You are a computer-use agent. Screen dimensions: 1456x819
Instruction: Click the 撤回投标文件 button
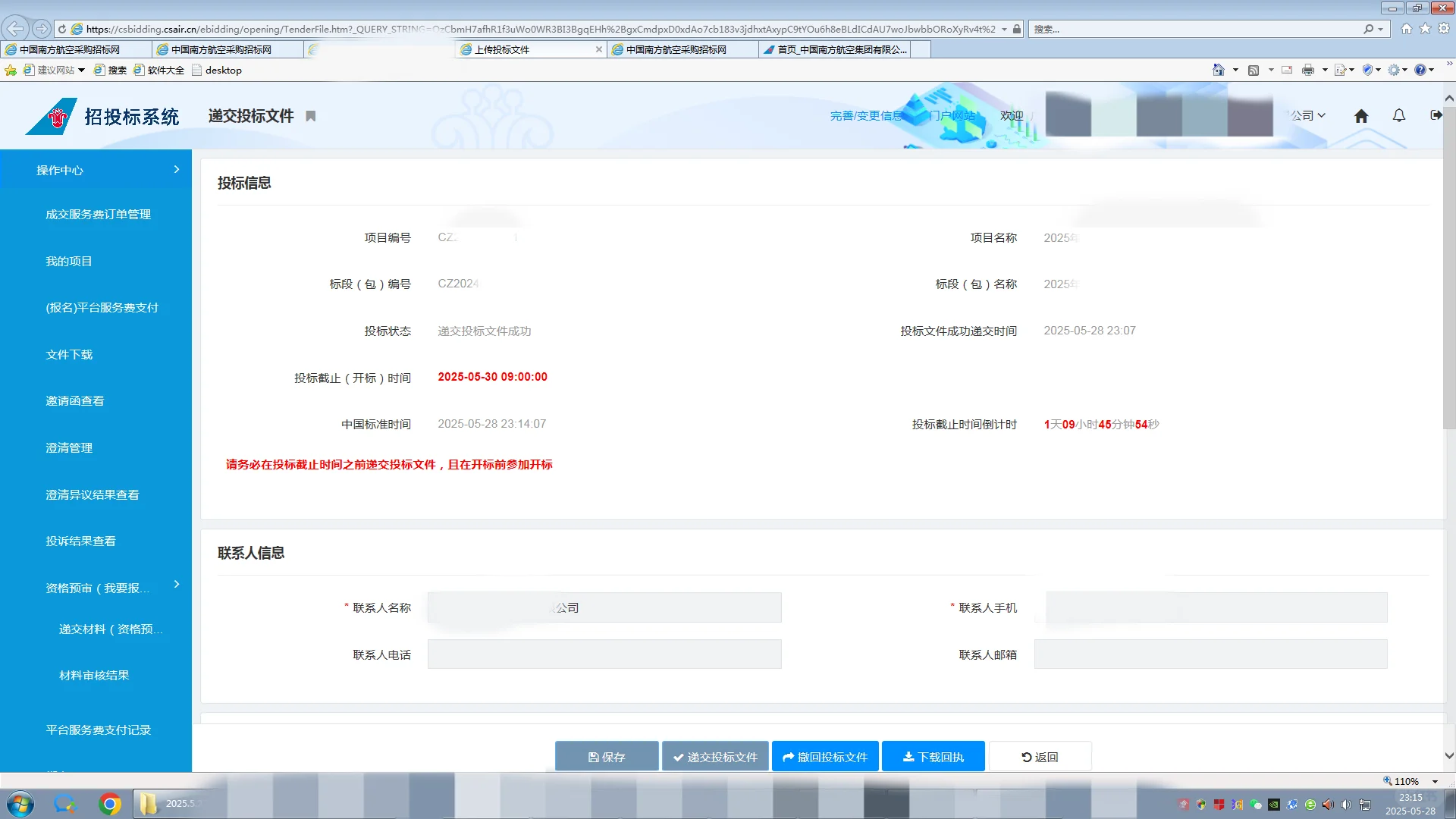pos(825,757)
